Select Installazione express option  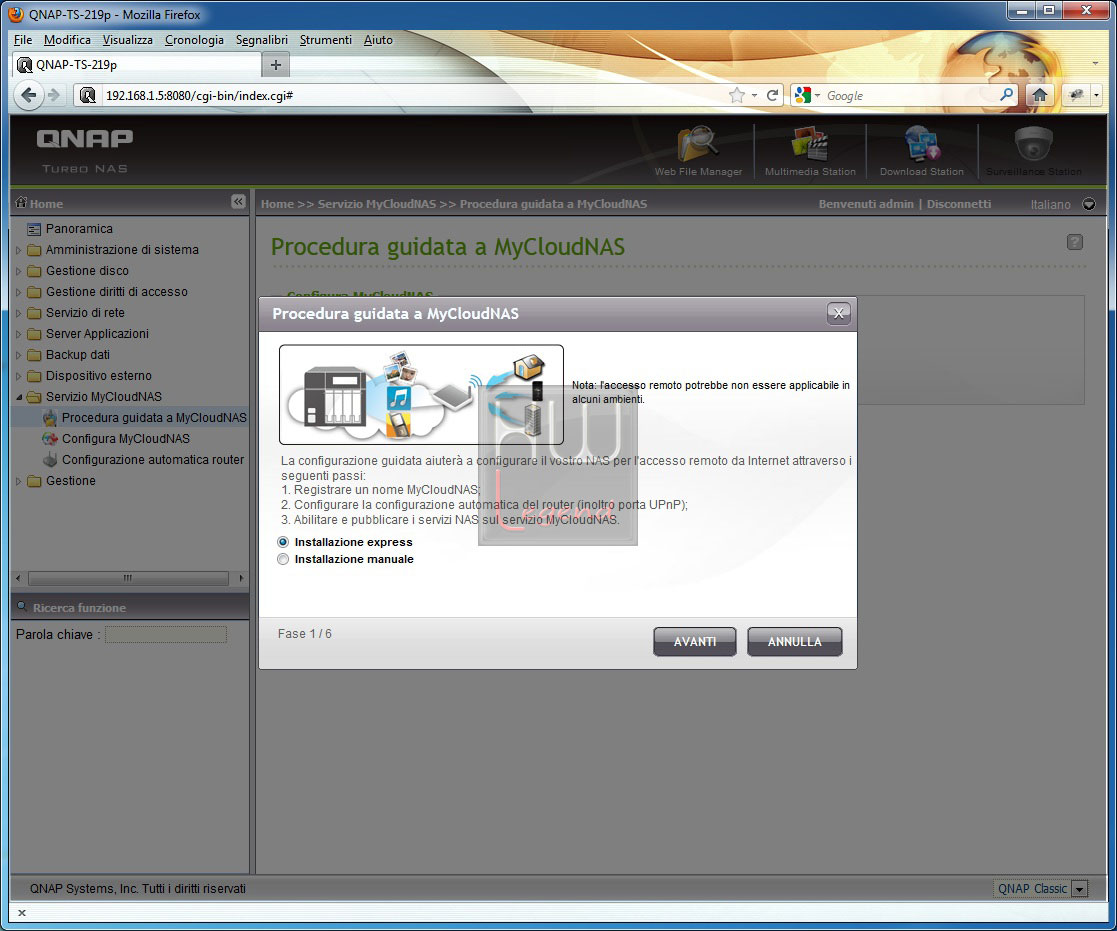pos(283,542)
